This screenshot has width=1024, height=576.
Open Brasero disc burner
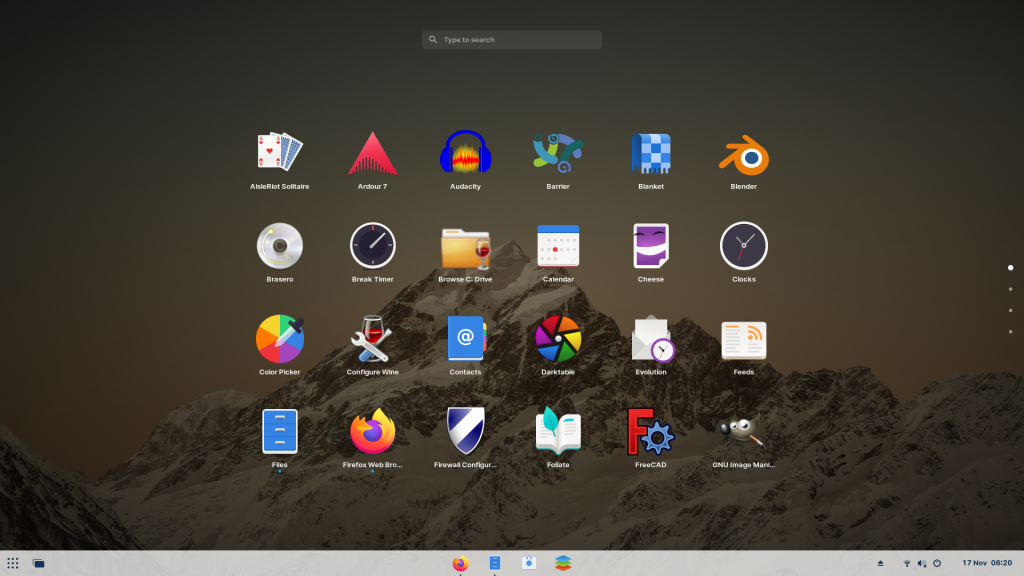point(280,246)
